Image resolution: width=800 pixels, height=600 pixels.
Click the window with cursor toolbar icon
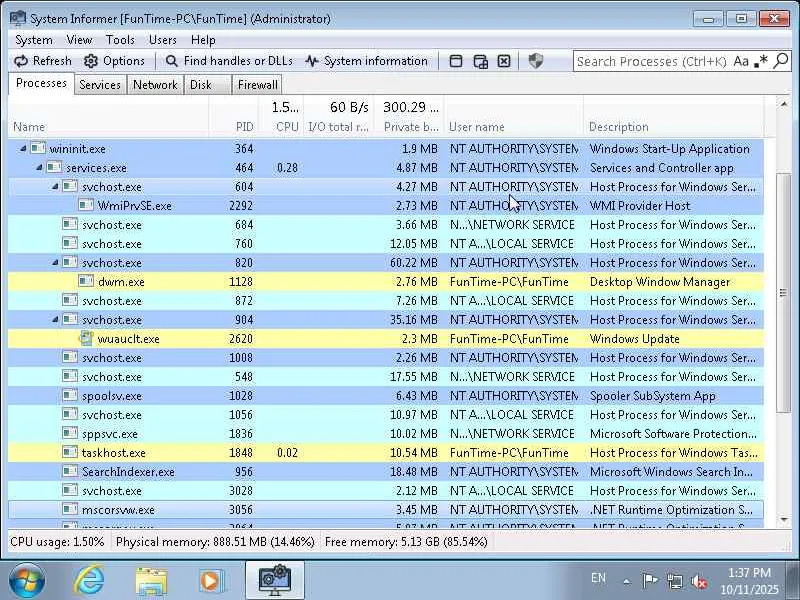click(x=481, y=61)
